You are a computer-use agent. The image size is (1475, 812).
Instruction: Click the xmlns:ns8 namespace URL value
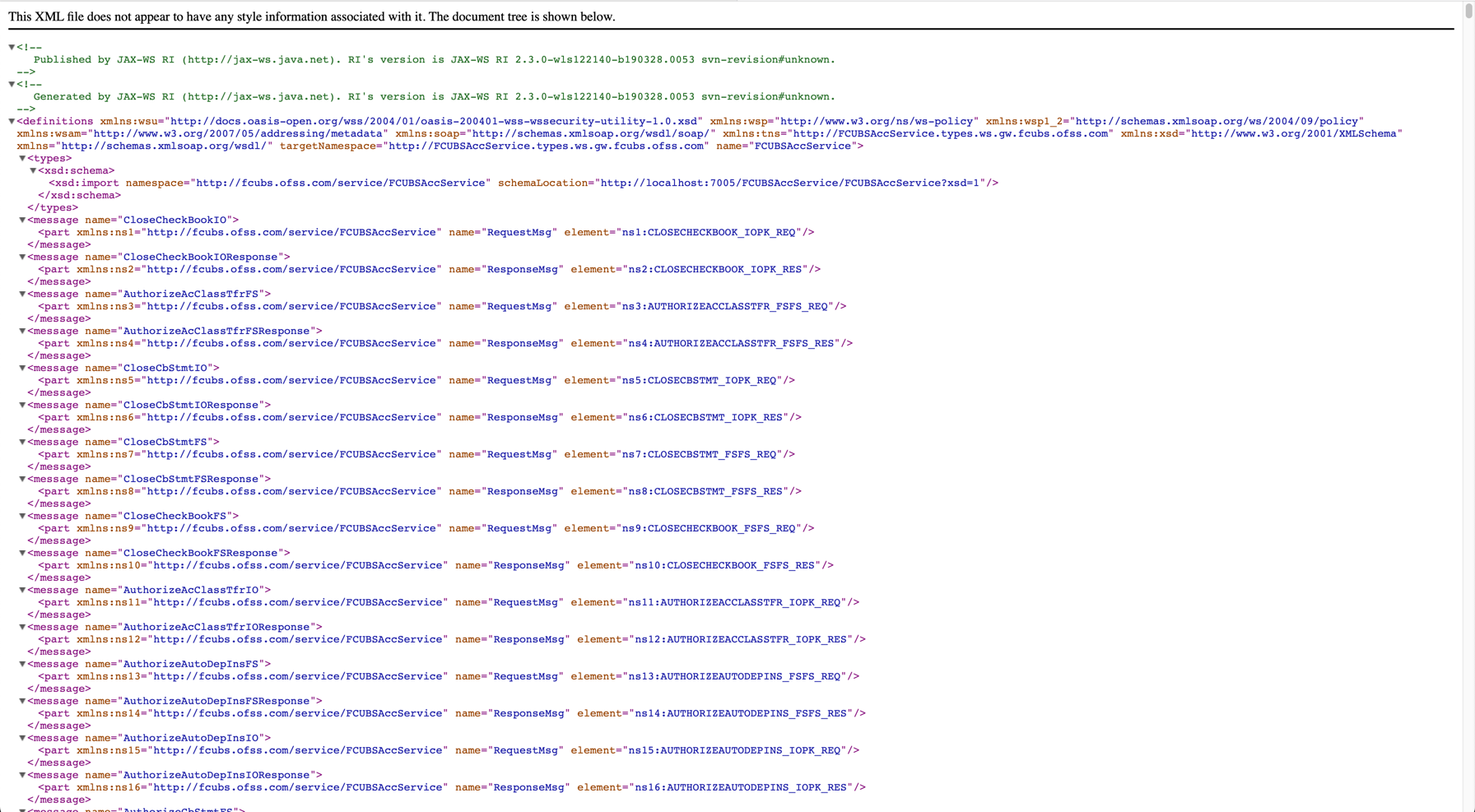(291, 492)
